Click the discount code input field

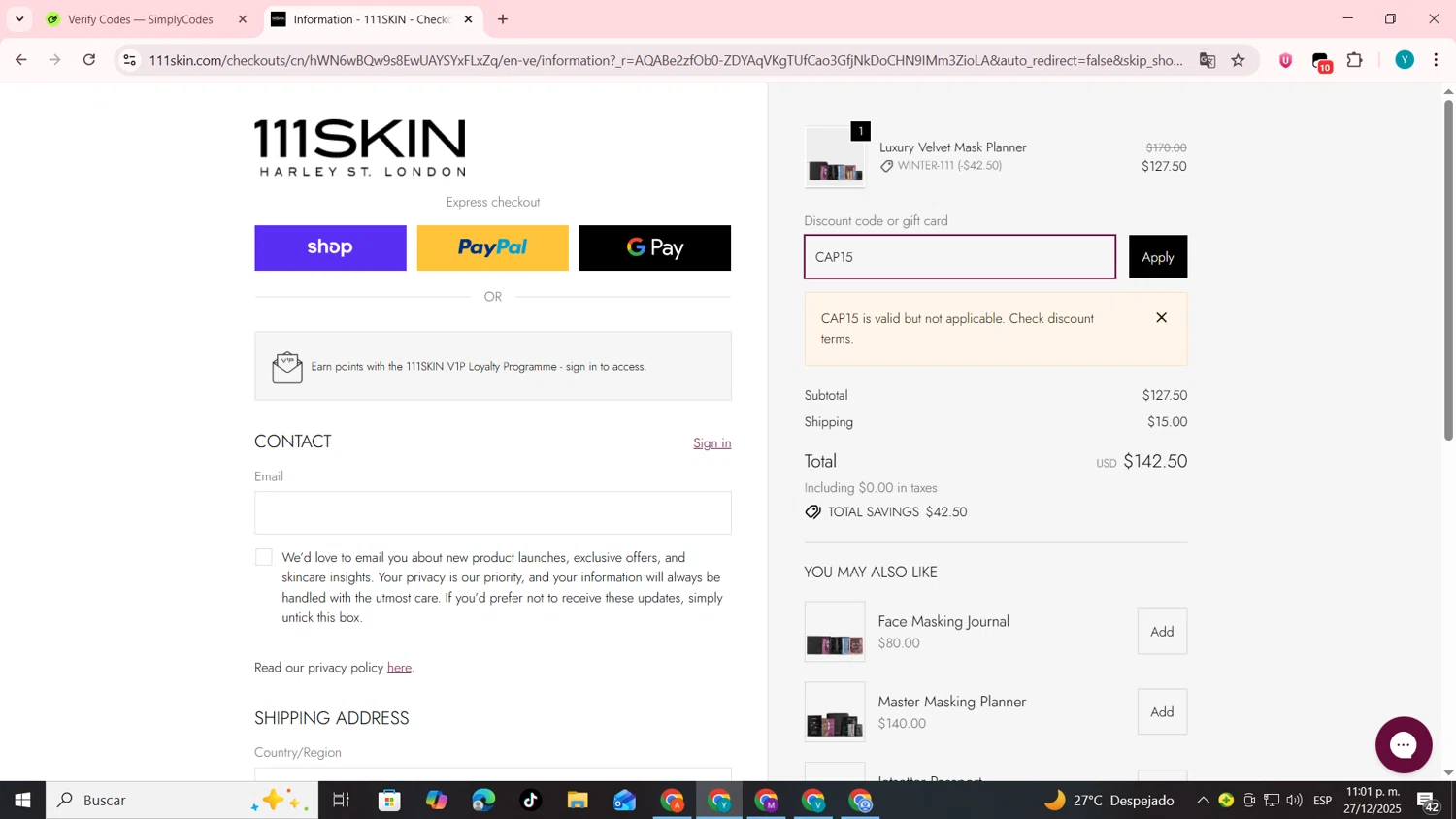960,257
